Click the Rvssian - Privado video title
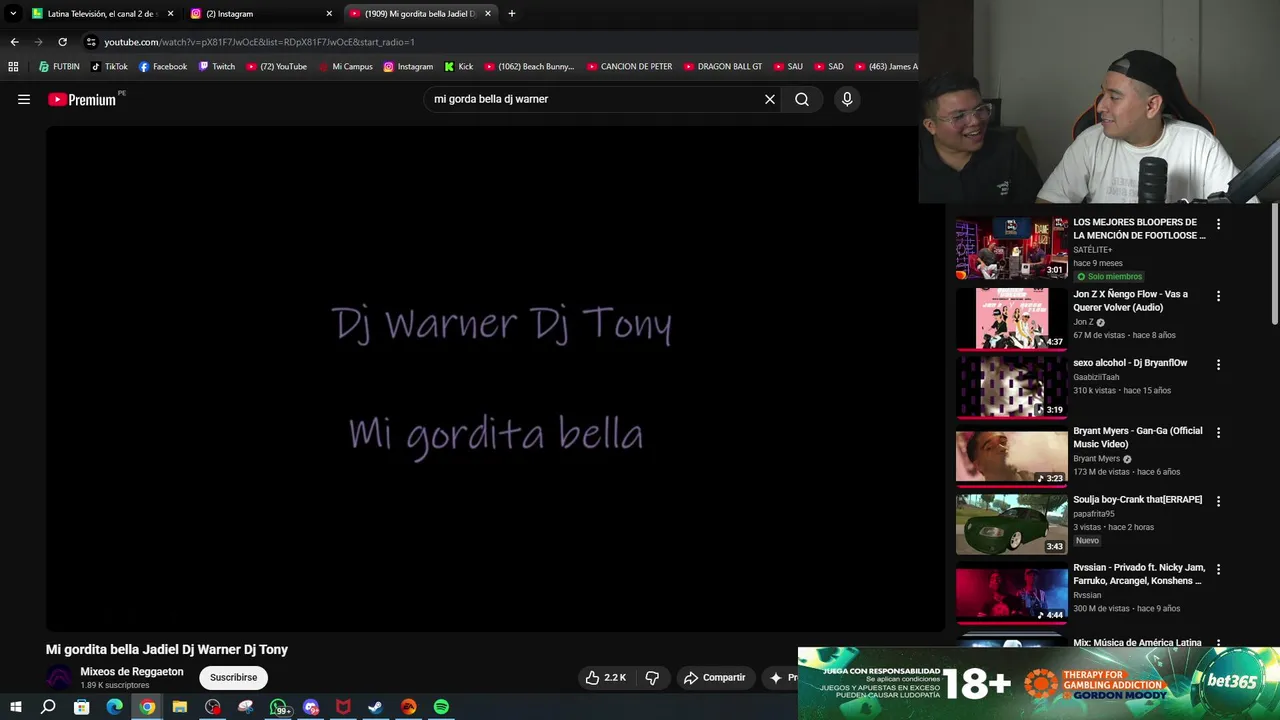 (x=1139, y=574)
